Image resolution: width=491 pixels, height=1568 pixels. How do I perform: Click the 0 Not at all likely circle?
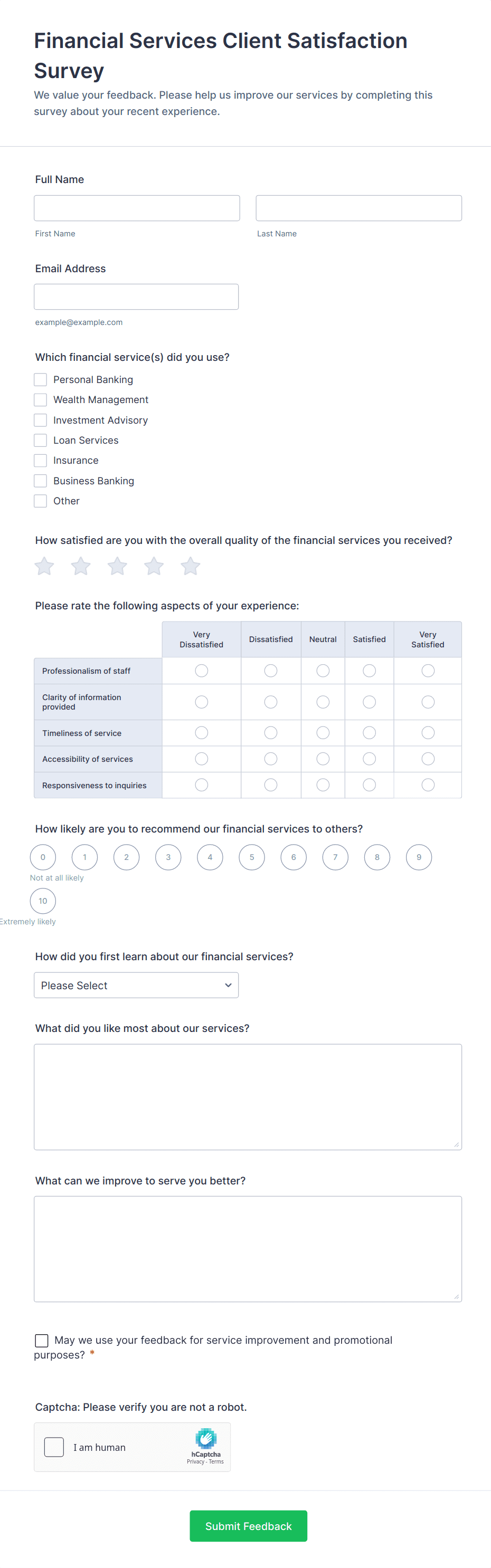tap(43, 856)
